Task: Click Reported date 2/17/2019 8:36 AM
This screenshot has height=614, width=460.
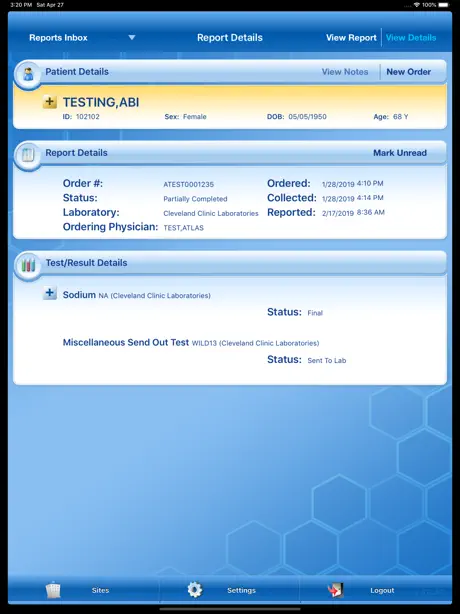Action: (353, 213)
